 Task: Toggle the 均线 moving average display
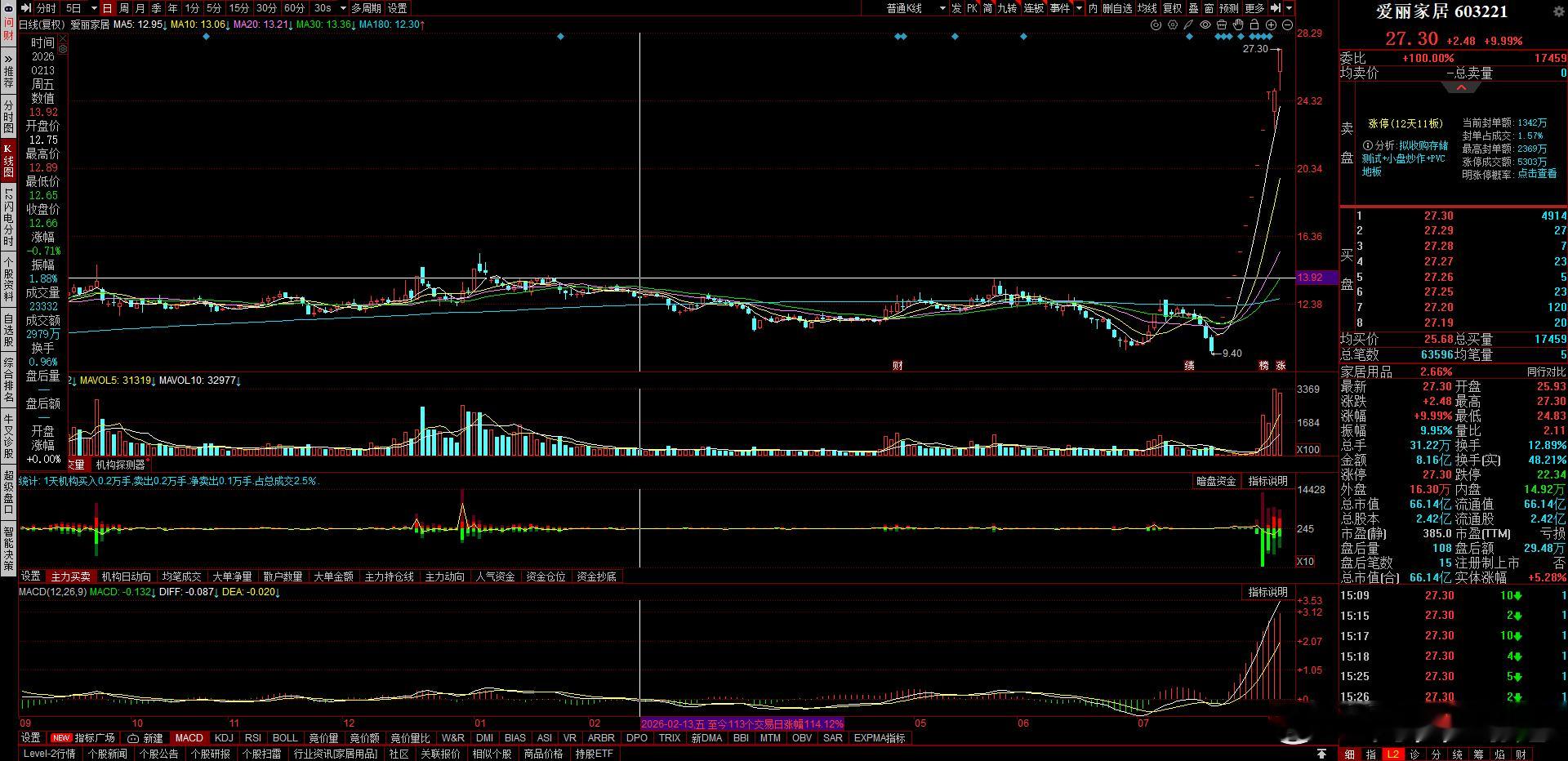1147,8
